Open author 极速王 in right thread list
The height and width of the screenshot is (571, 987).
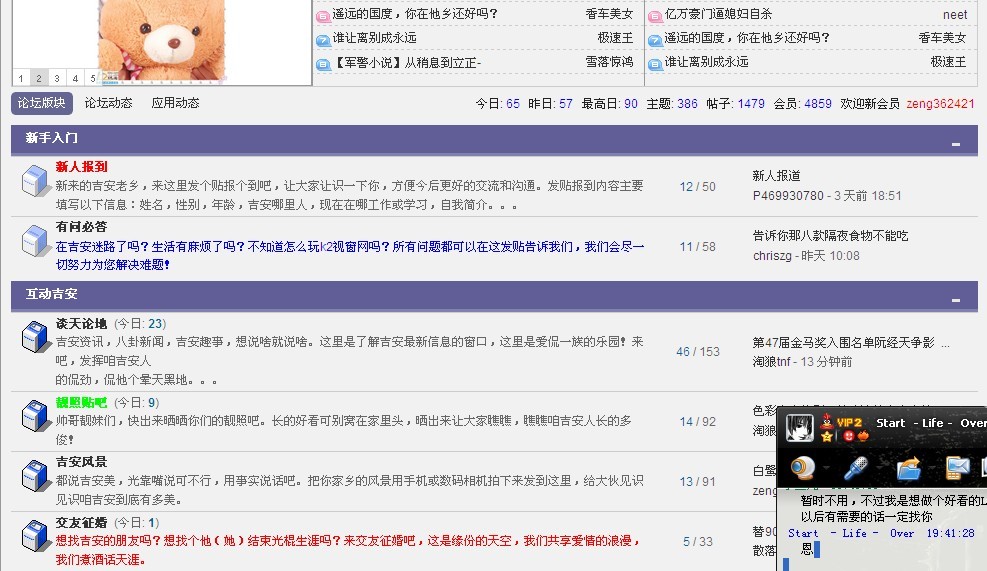tap(948, 62)
